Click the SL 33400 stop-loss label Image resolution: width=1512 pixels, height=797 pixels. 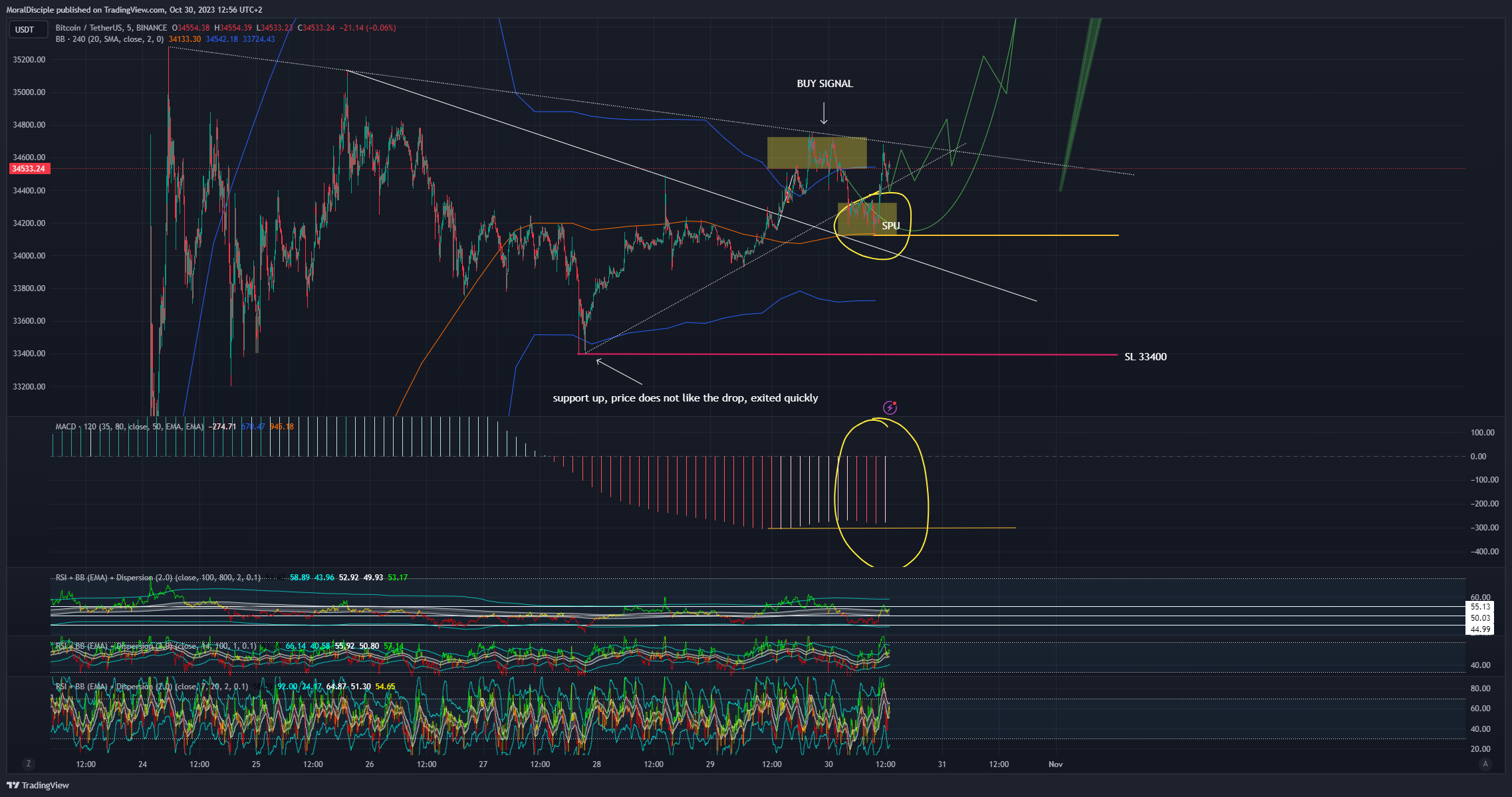[x=1145, y=357]
